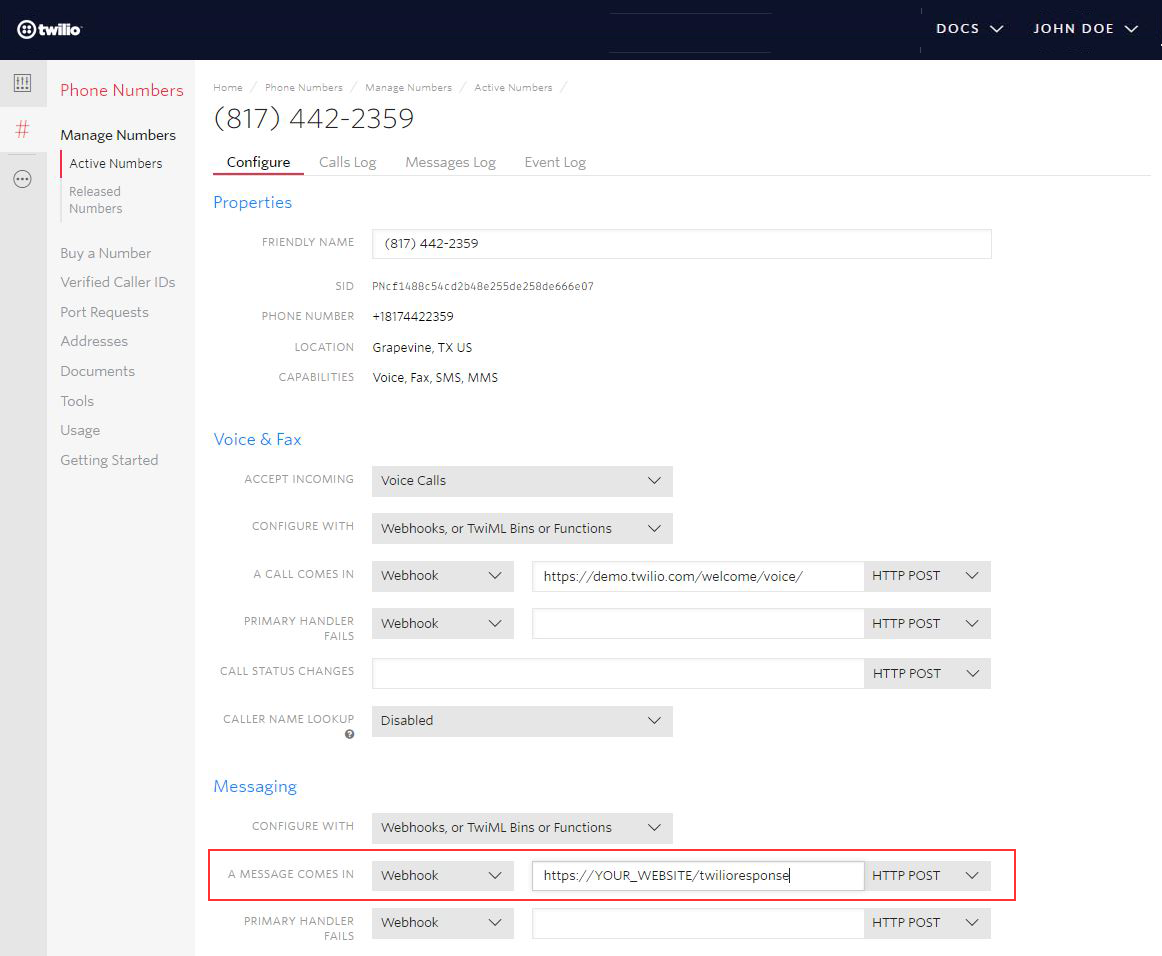
Task: Open Verified Caller IDs
Action: point(118,282)
